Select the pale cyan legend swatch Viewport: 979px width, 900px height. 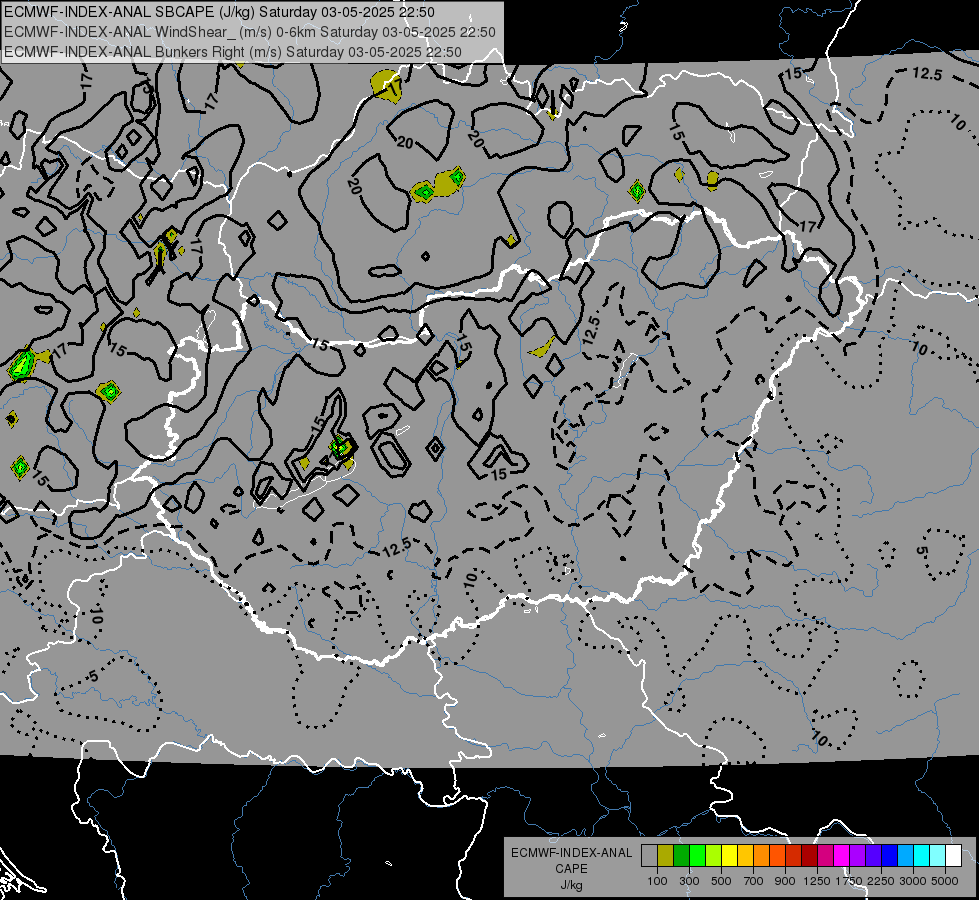click(938, 855)
